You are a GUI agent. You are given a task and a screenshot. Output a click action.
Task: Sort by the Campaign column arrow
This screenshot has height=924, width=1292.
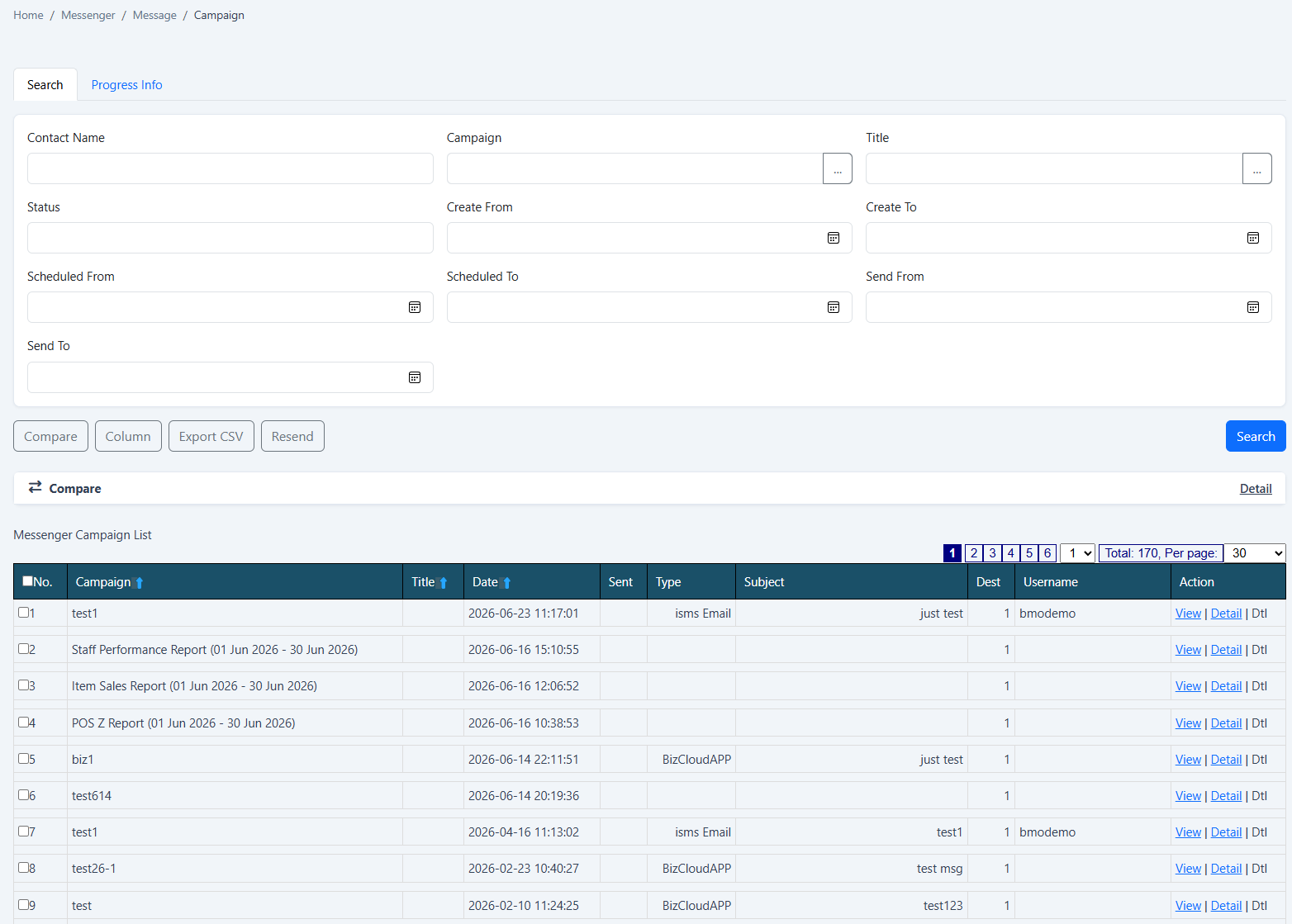(x=139, y=583)
